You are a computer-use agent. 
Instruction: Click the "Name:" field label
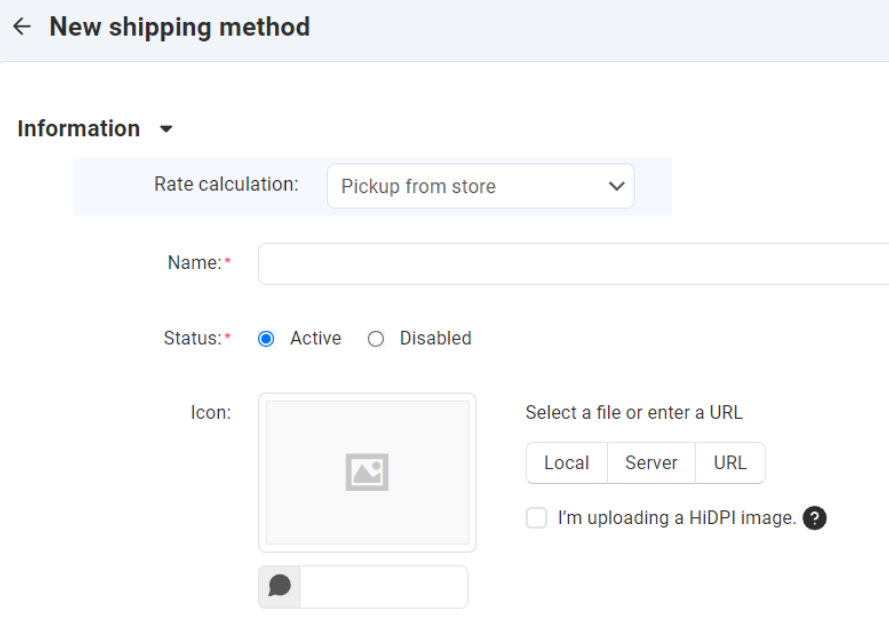coord(194,263)
